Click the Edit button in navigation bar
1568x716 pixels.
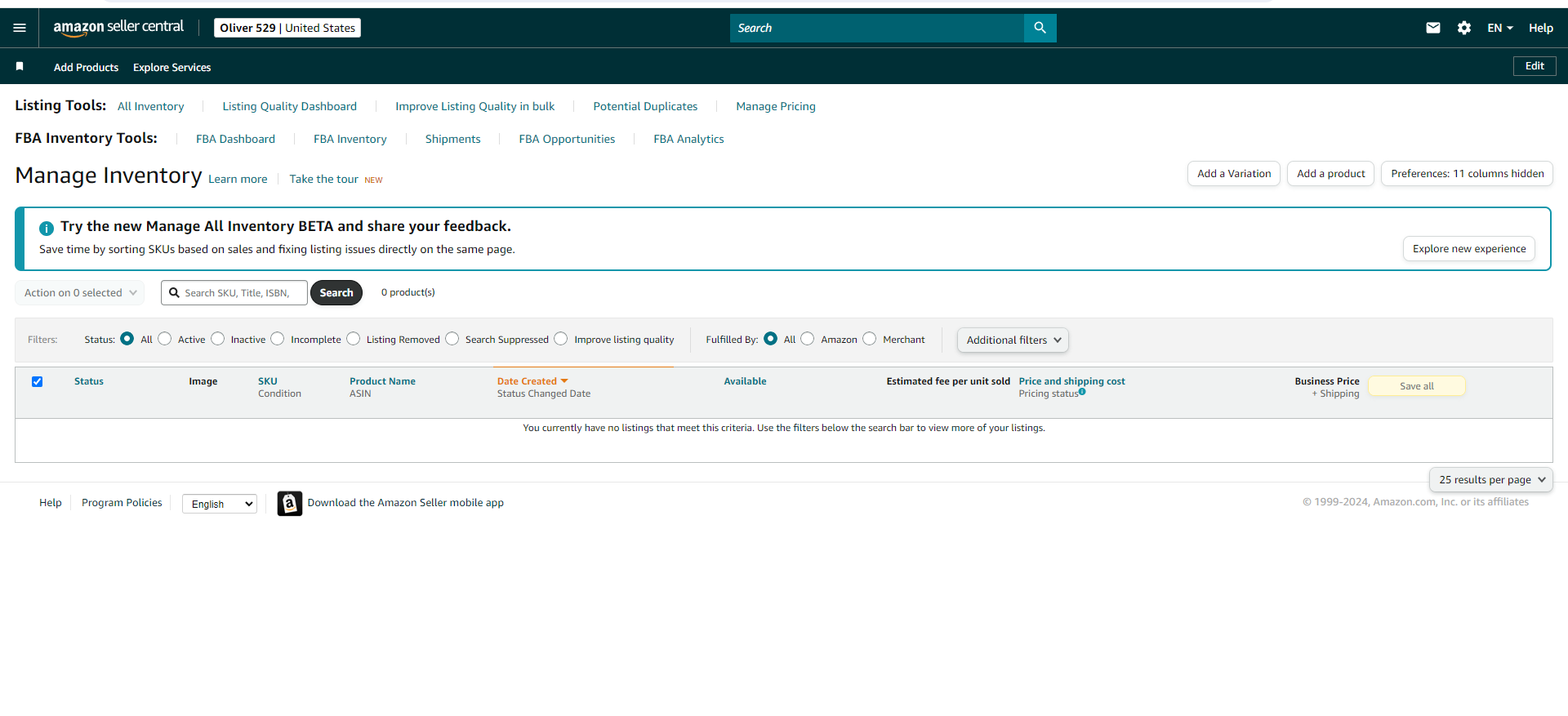(x=1535, y=66)
